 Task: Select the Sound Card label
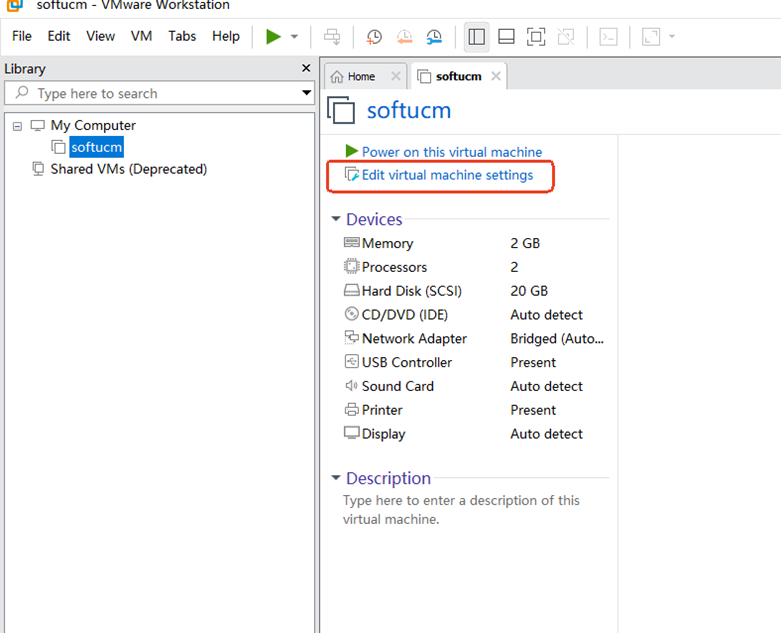click(x=397, y=386)
